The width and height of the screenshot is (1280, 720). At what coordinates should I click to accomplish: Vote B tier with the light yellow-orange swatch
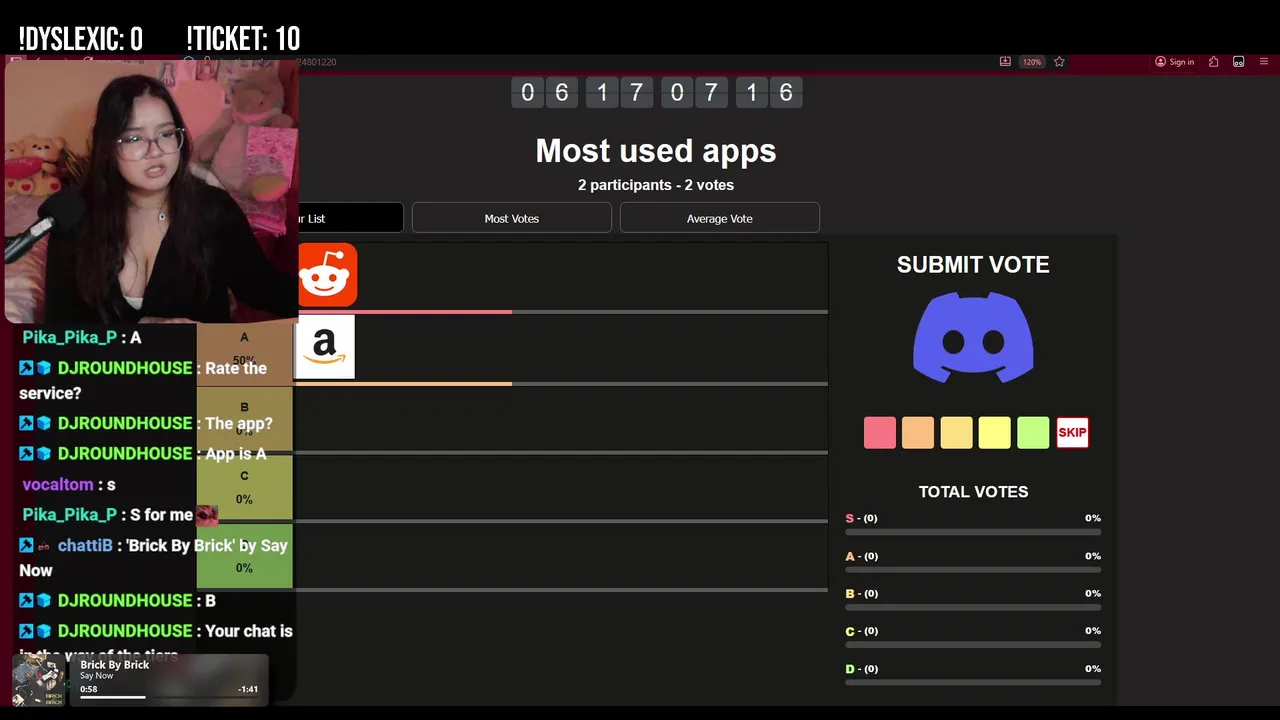[956, 433]
